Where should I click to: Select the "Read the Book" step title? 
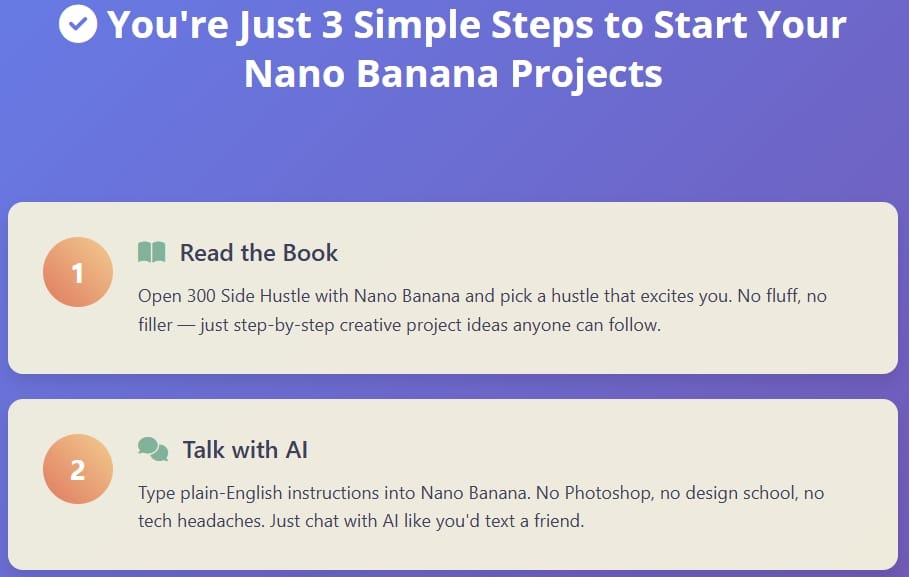point(259,253)
